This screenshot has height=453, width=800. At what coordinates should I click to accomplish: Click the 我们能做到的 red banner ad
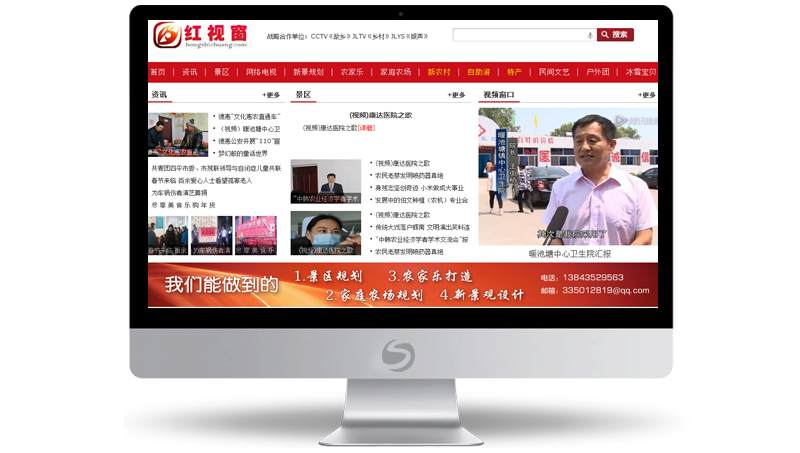coord(402,284)
